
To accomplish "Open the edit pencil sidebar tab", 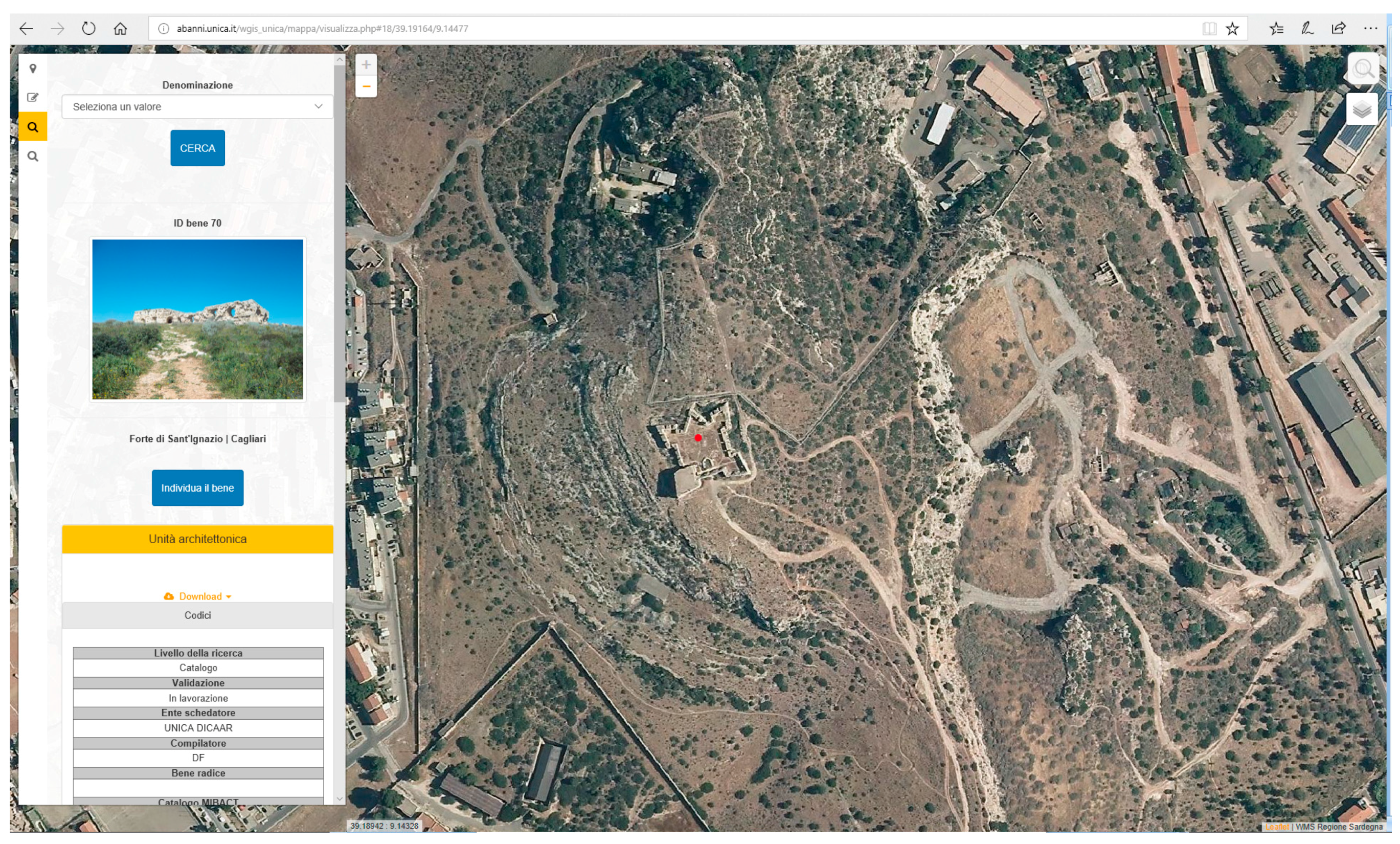I will (33, 97).
